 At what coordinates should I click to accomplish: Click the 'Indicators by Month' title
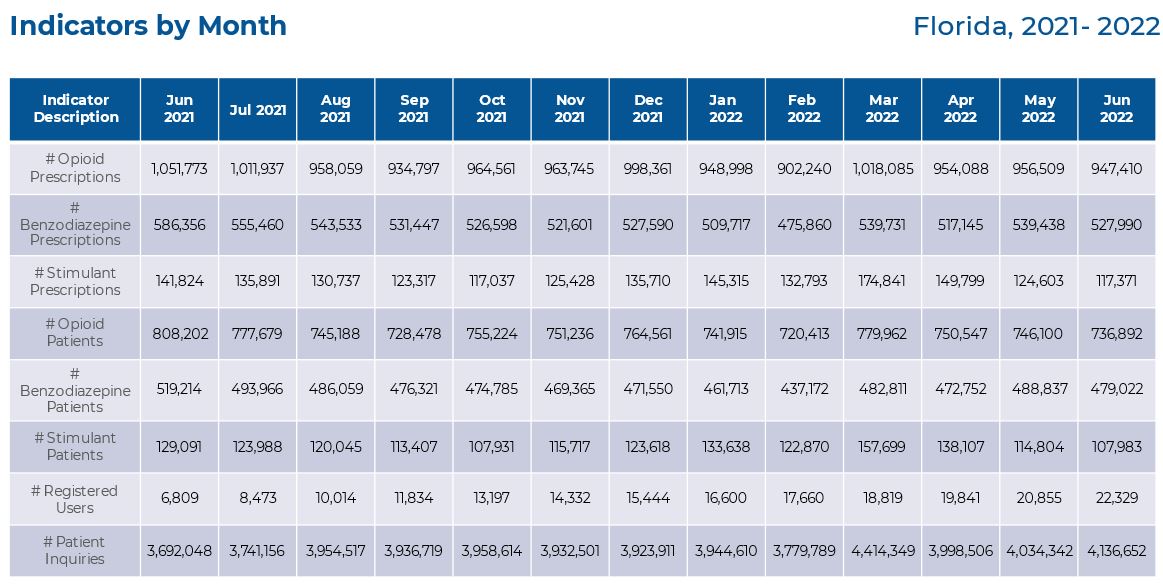click(x=148, y=26)
